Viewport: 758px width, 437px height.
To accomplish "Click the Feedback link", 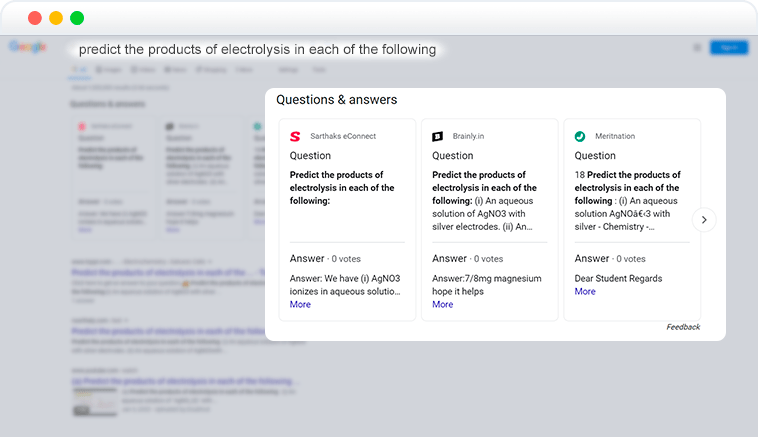I will (683, 327).
